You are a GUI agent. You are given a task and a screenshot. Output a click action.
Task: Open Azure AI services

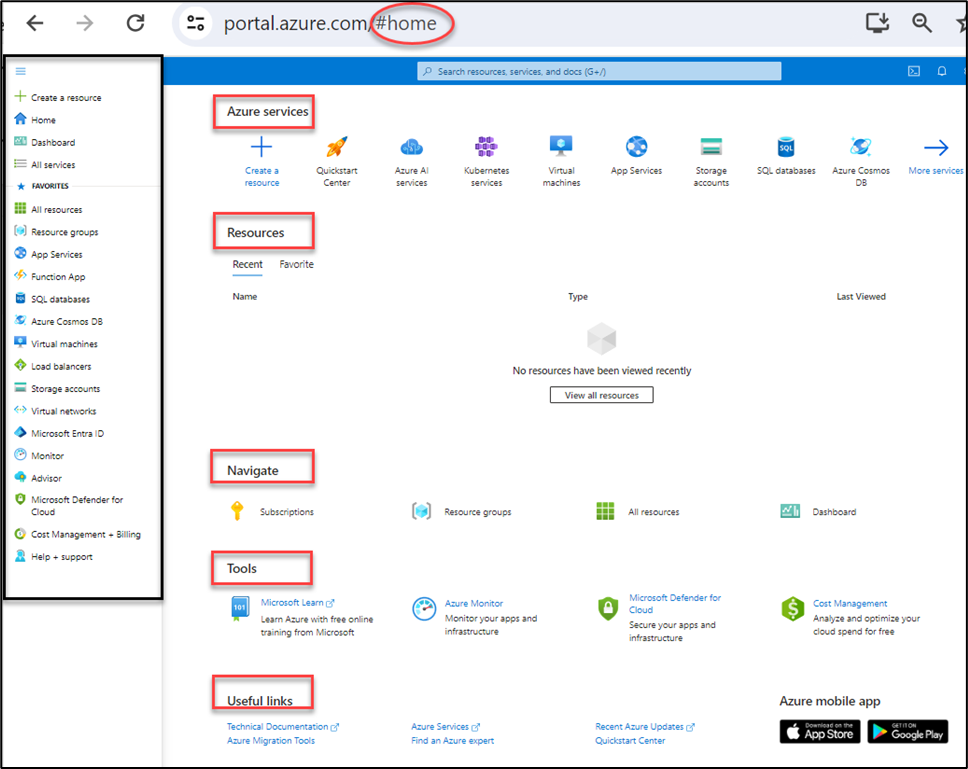tap(411, 147)
